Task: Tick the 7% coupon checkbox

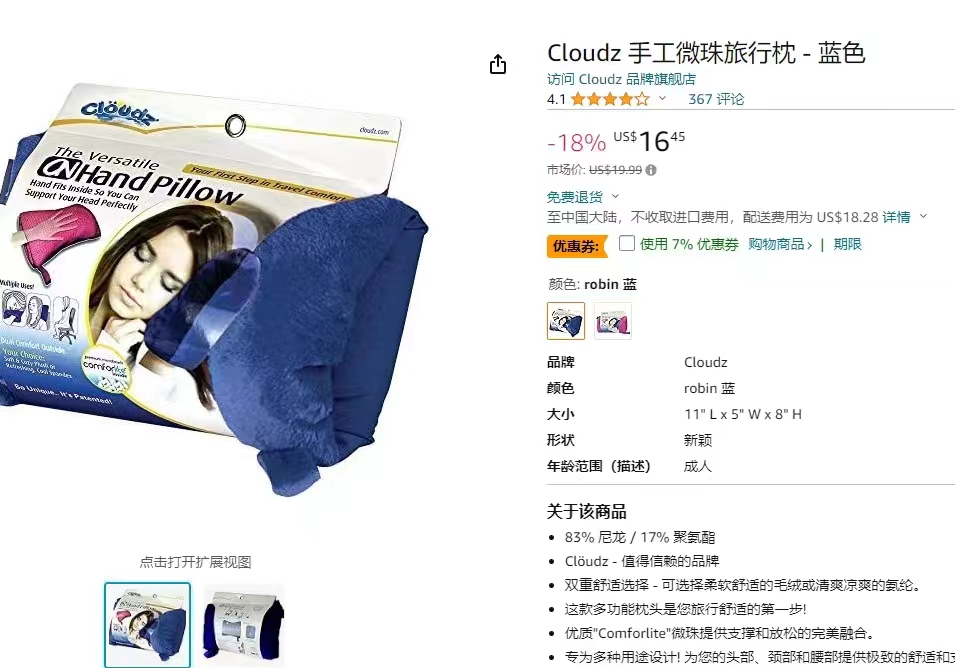Action: coord(627,243)
